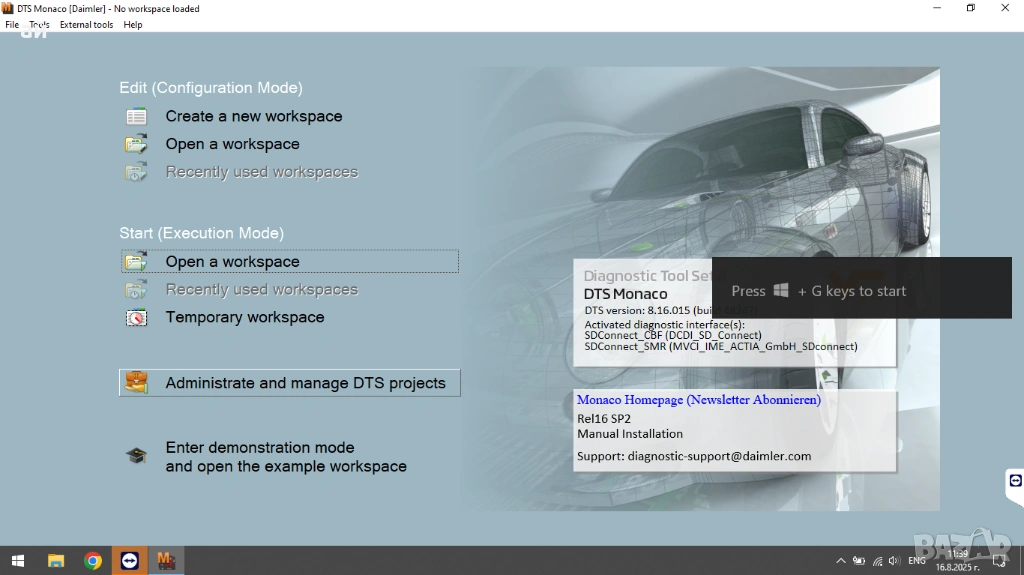This screenshot has height=575, width=1024.
Task: Click the briefcase icon for DTS projects
Action: (136, 383)
